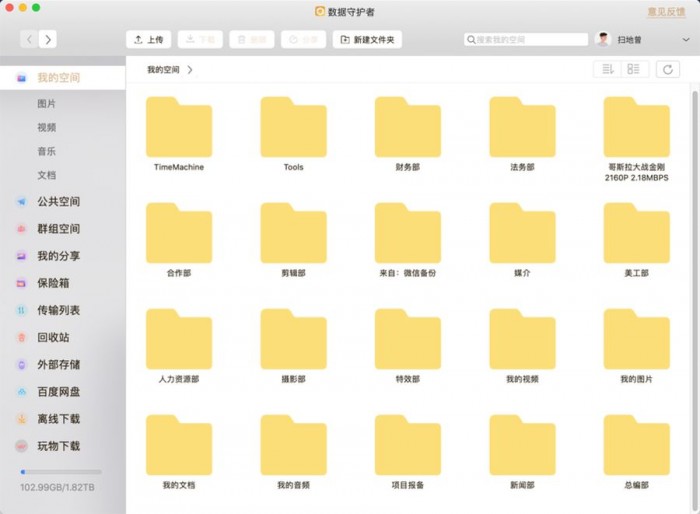
Task: Expand the account dropdown arrow
Action: (x=686, y=40)
